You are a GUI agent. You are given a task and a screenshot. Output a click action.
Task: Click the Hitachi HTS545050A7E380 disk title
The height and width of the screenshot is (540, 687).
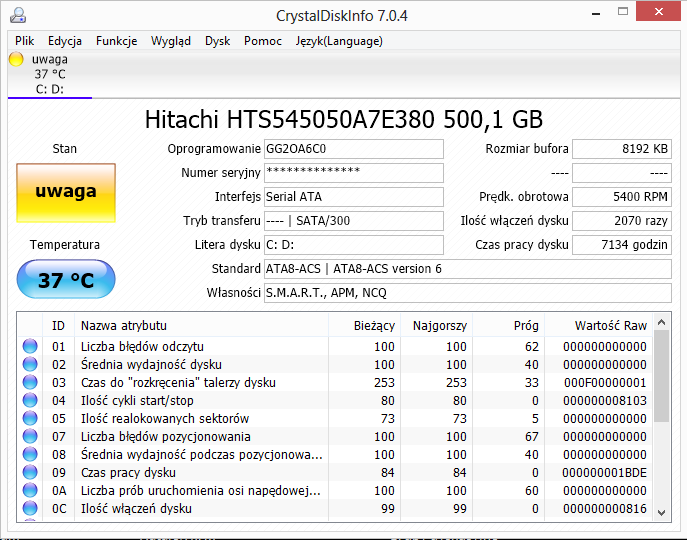click(x=344, y=119)
